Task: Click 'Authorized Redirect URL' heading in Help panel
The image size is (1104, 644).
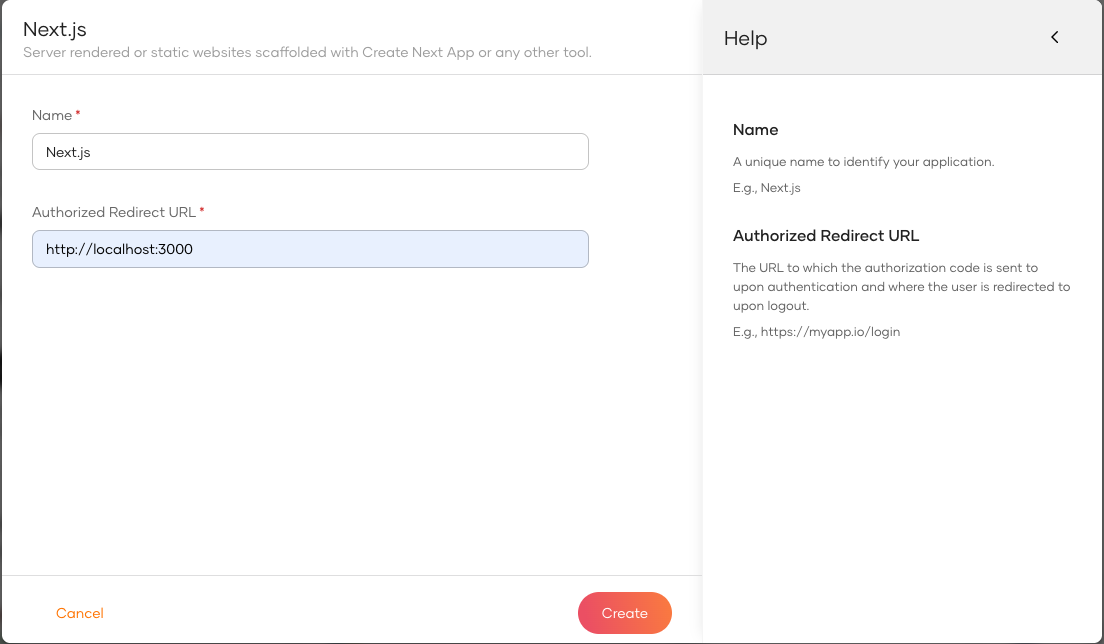Action: click(826, 236)
